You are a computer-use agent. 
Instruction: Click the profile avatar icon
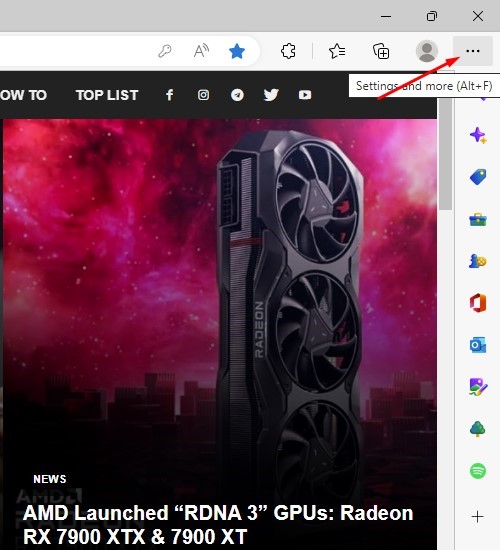click(x=427, y=51)
